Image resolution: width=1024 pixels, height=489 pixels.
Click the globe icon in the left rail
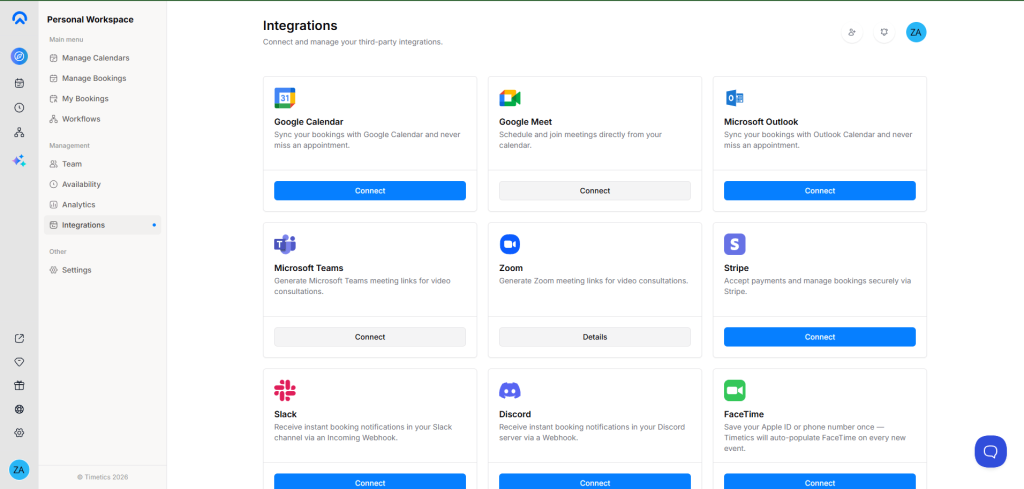click(19, 409)
